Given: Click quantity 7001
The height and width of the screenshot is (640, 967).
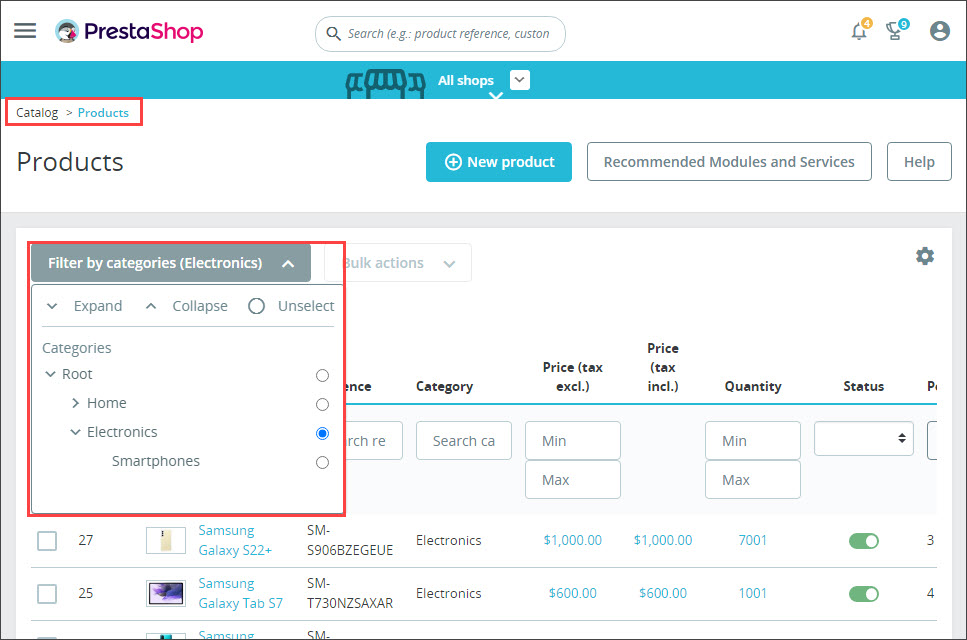Looking at the screenshot, I should pyautogui.click(x=753, y=541).
